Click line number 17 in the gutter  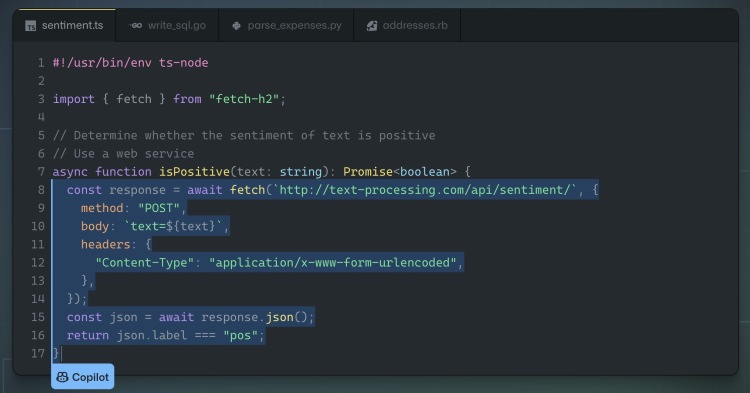38,353
